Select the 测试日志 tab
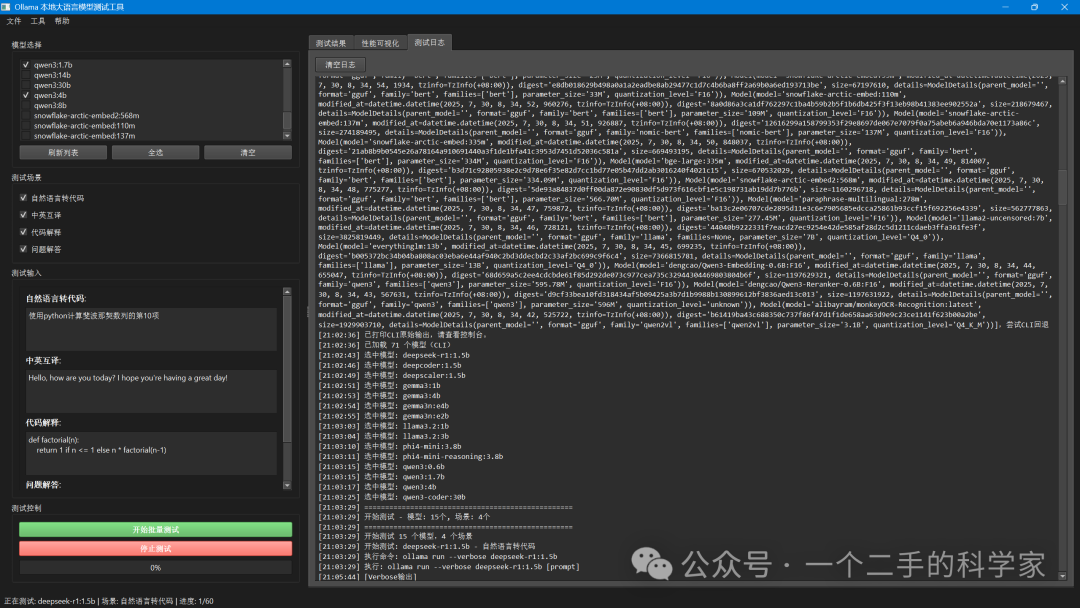Viewport: 1080px width, 608px height. tap(429, 42)
